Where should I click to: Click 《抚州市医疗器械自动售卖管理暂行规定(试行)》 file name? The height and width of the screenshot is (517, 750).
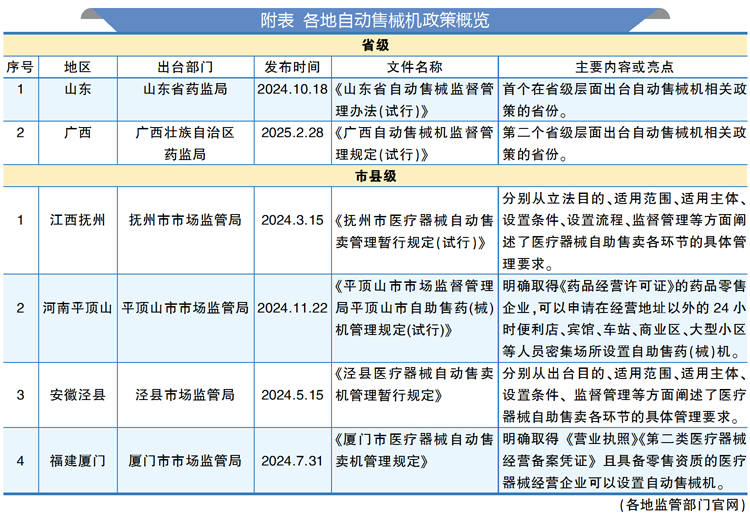[414, 231]
